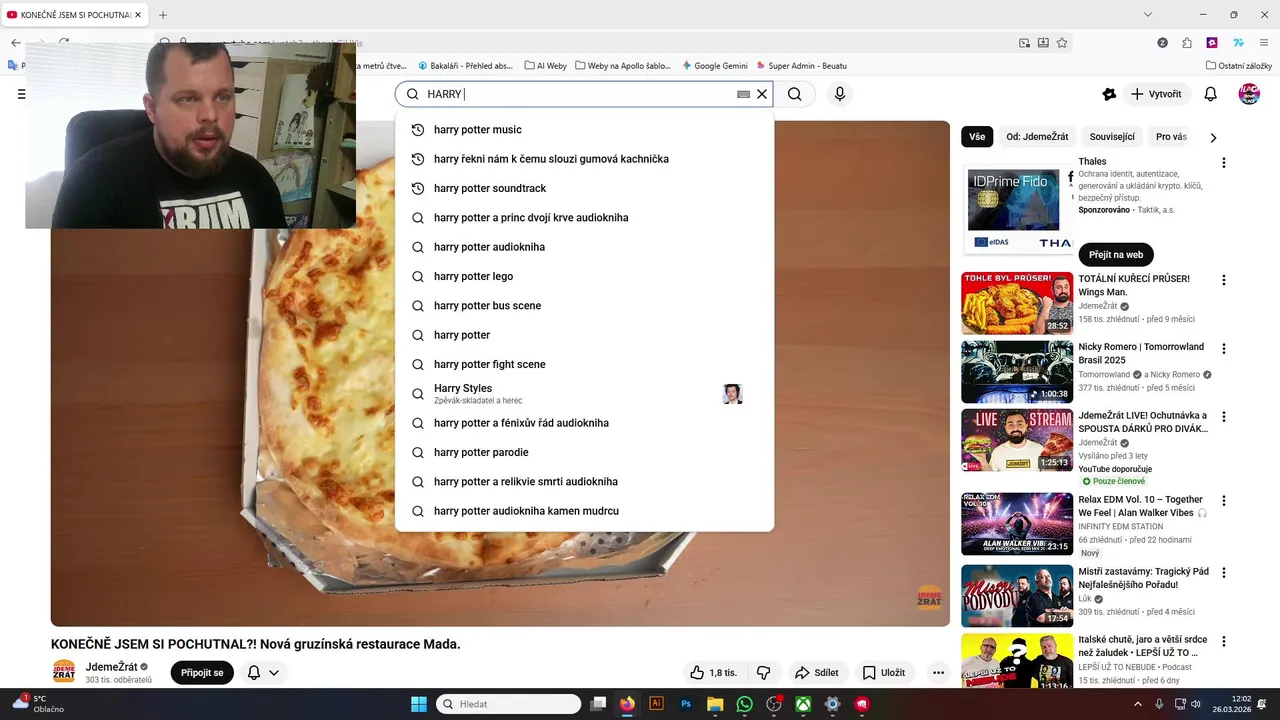Open the Windows Start menu

pos(419,704)
